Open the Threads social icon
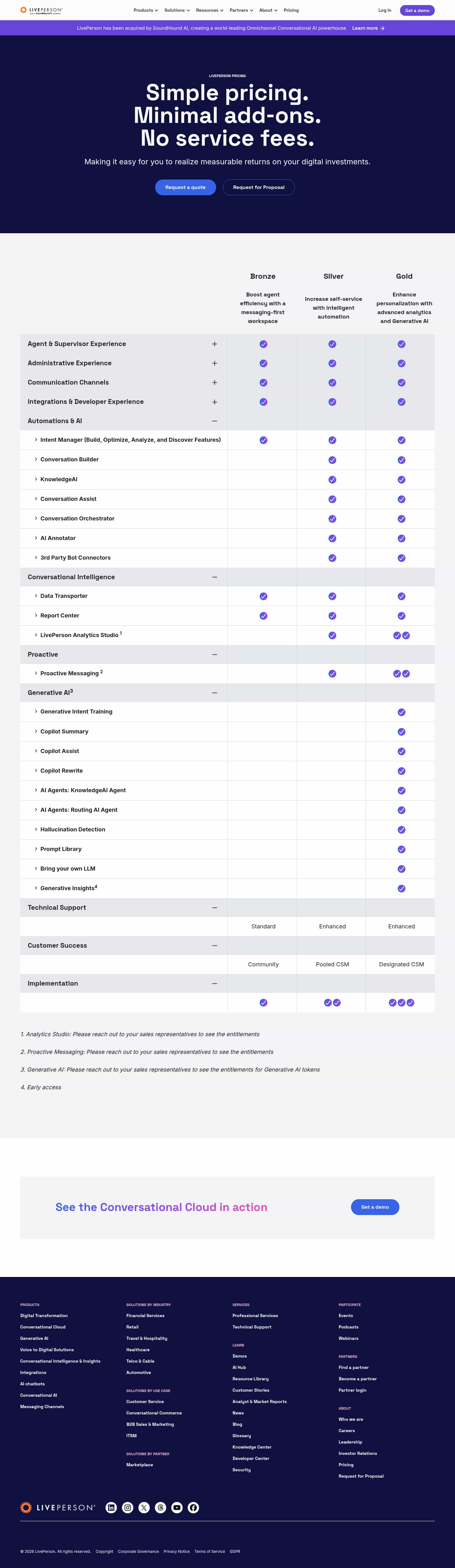Screen dimensions: 455x1568 point(161,1507)
